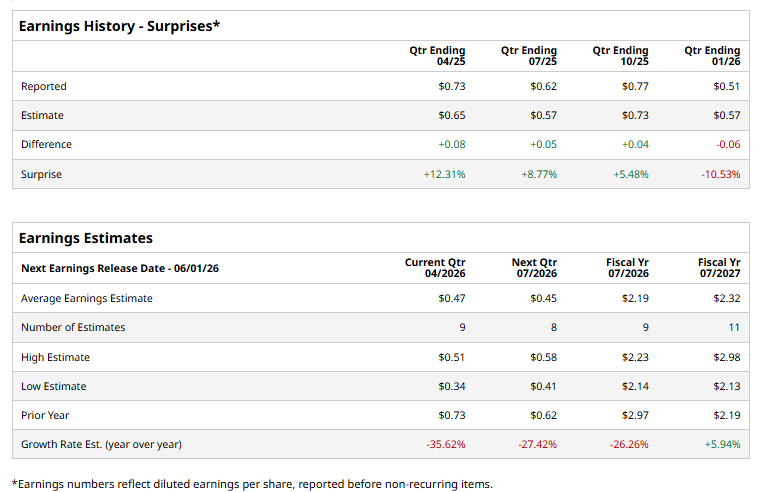Select the Surprise row label
This screenshot has width=758, height=492.
click(41, 174)
